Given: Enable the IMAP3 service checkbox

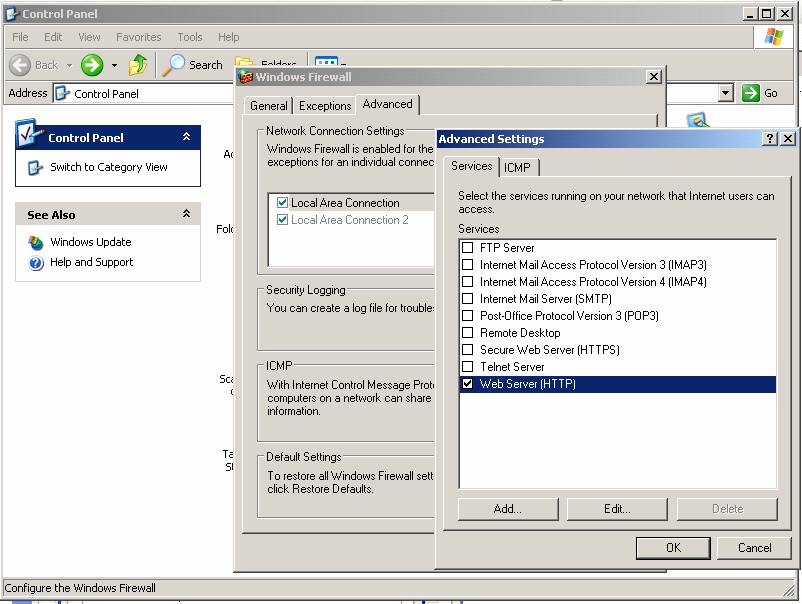Looking at the screenshot, I should [x=467, y=264].
